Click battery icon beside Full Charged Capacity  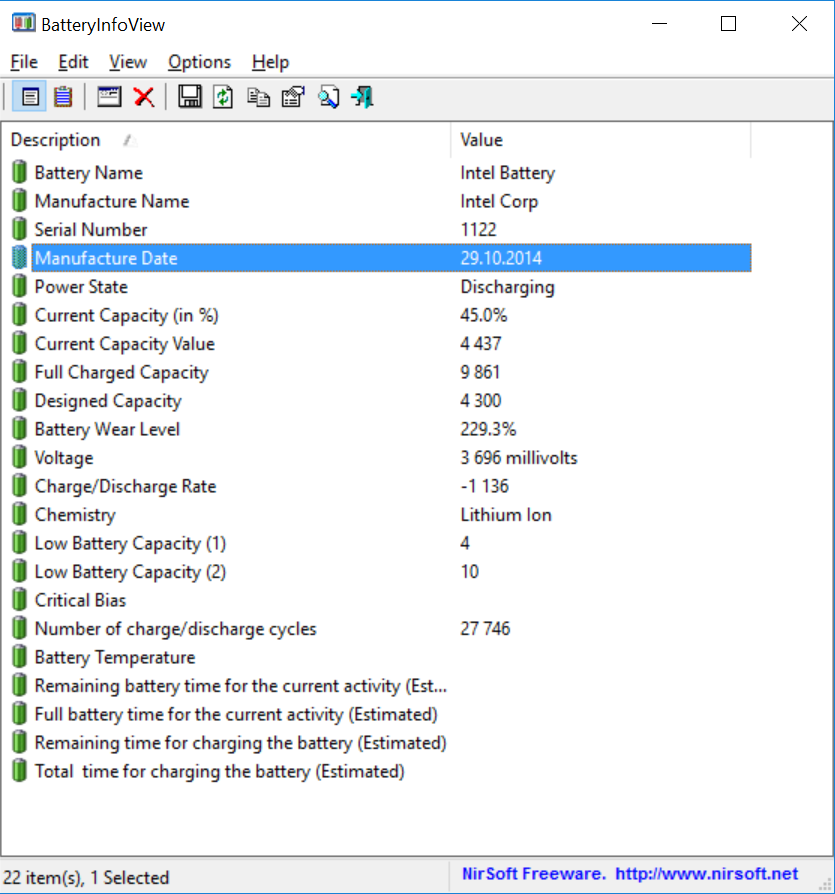[19, 371]
